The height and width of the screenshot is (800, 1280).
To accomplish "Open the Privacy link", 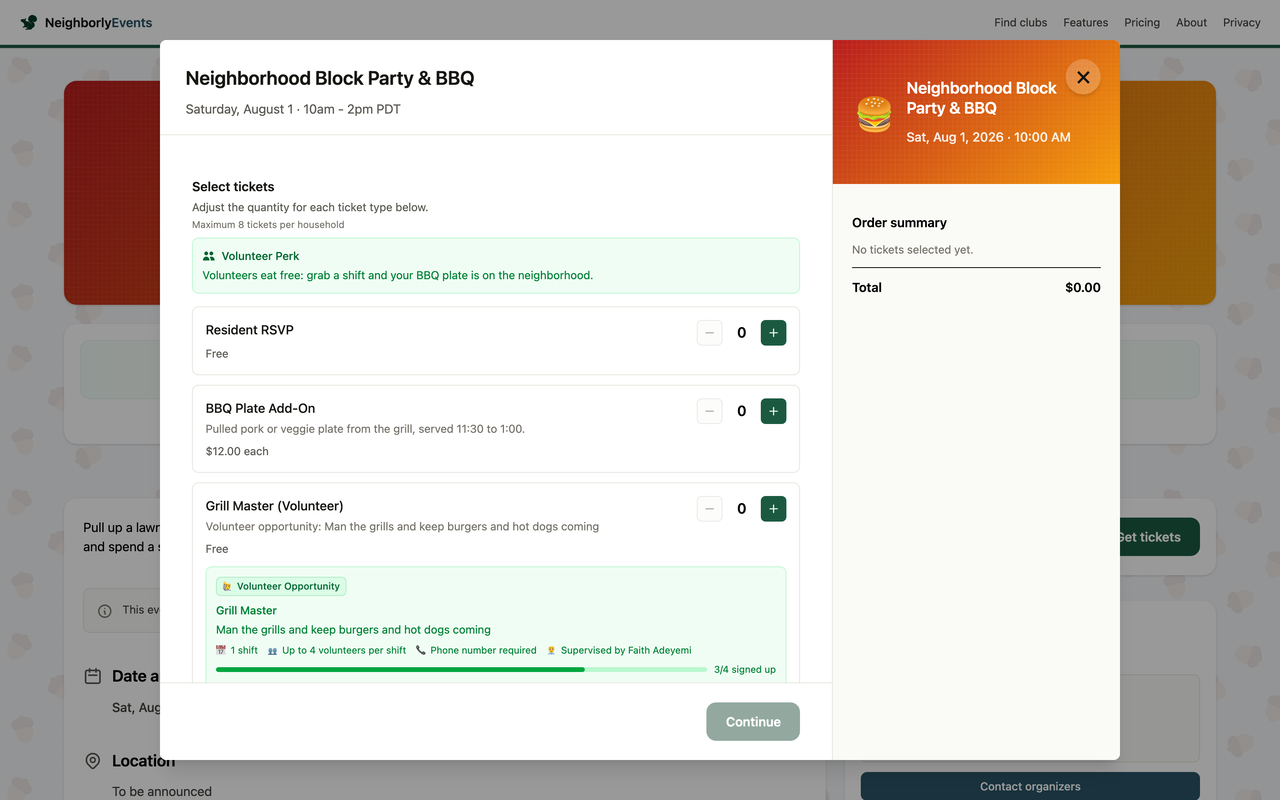I will (x=1242, y=22).
